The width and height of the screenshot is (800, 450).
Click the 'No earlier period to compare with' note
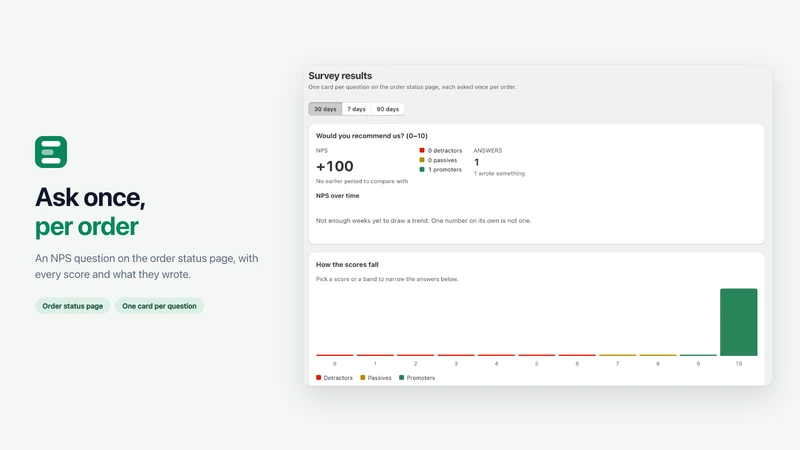click(x=362, y=181)
